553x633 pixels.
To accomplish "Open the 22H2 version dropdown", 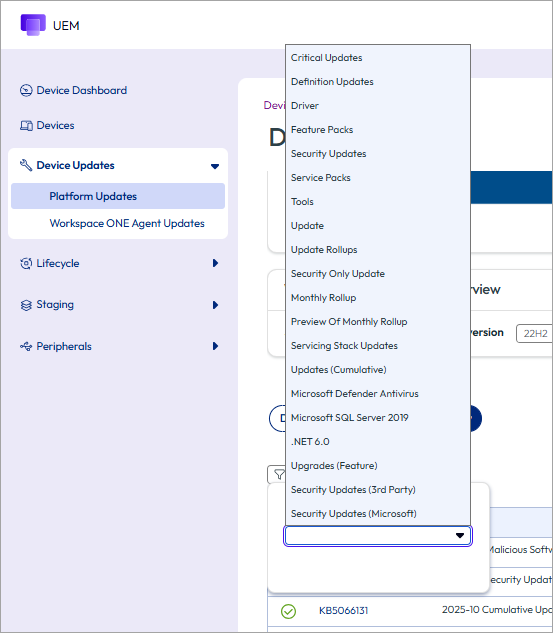I will [534, 333].
